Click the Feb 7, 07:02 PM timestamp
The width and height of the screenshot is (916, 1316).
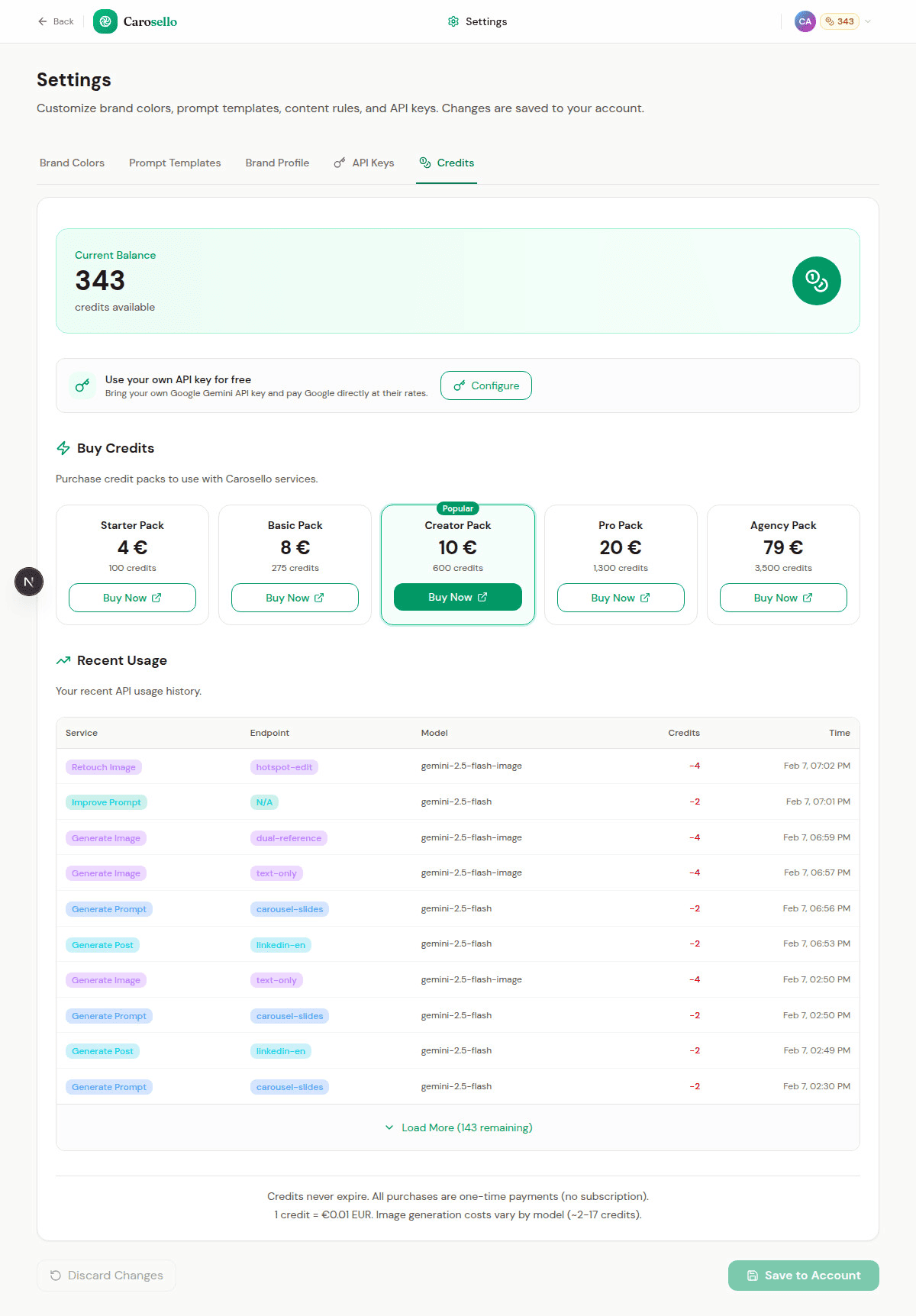pyautogui.click(x=817, y=766)
